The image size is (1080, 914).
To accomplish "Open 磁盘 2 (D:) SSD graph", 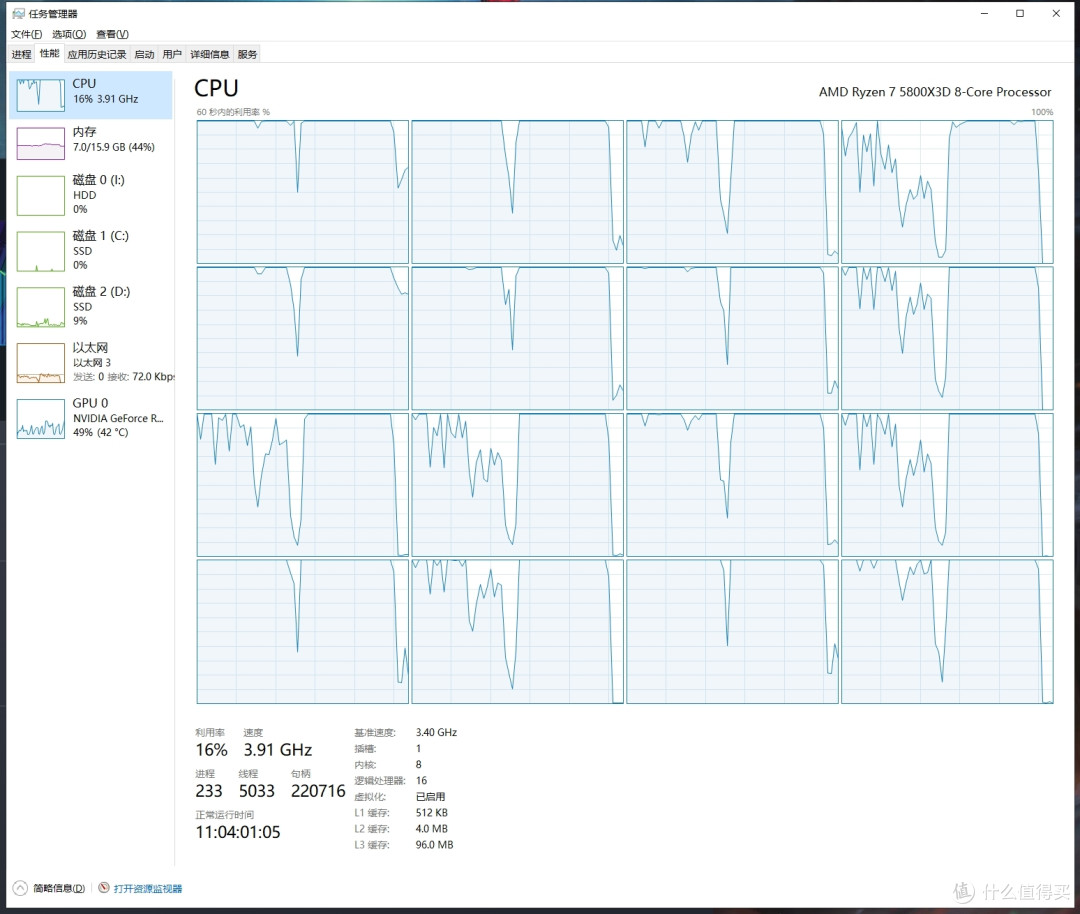I will (x=40, y=307).
